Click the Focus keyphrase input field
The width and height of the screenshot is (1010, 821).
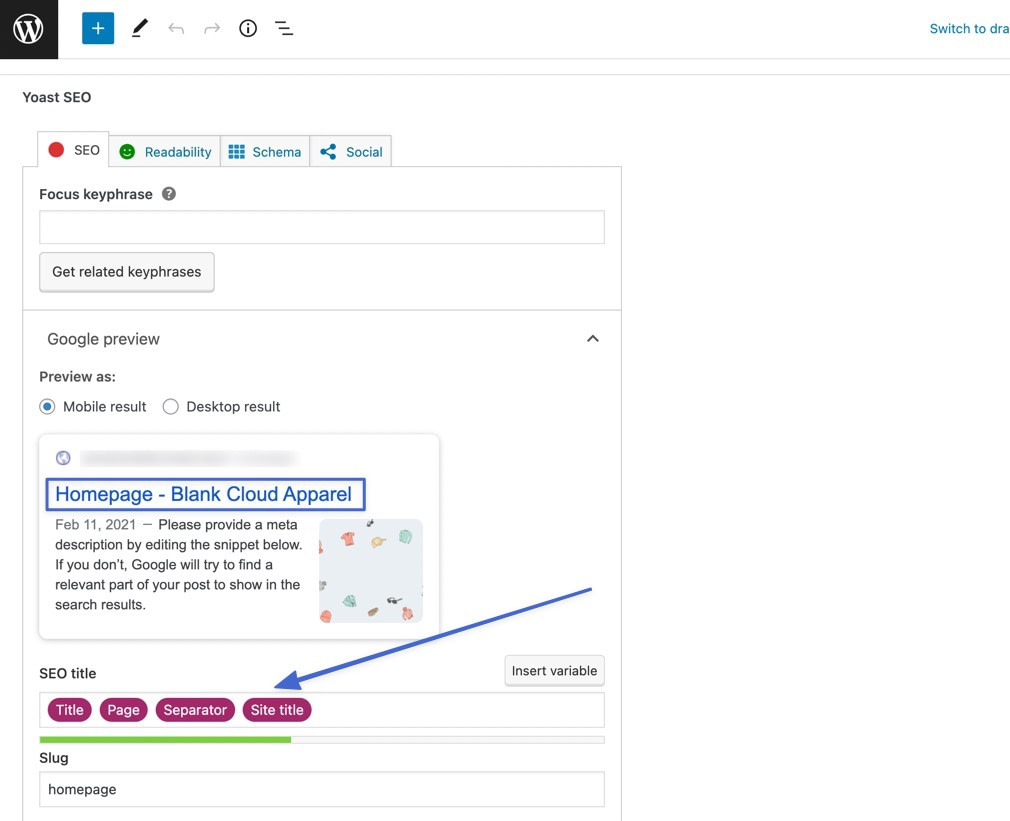(x=321, y=227)
